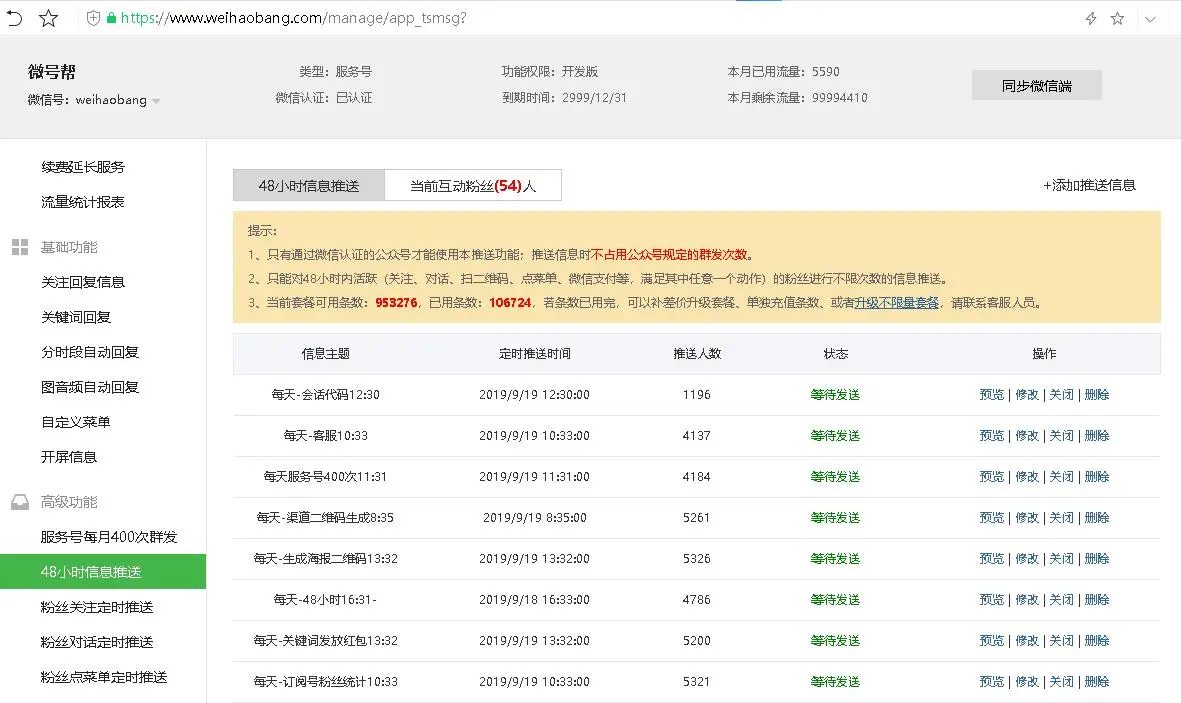Click the 2019/9/18 16:33:00 time cell
Viewport: 1181px width, 703px height.
tap(535, 600)
